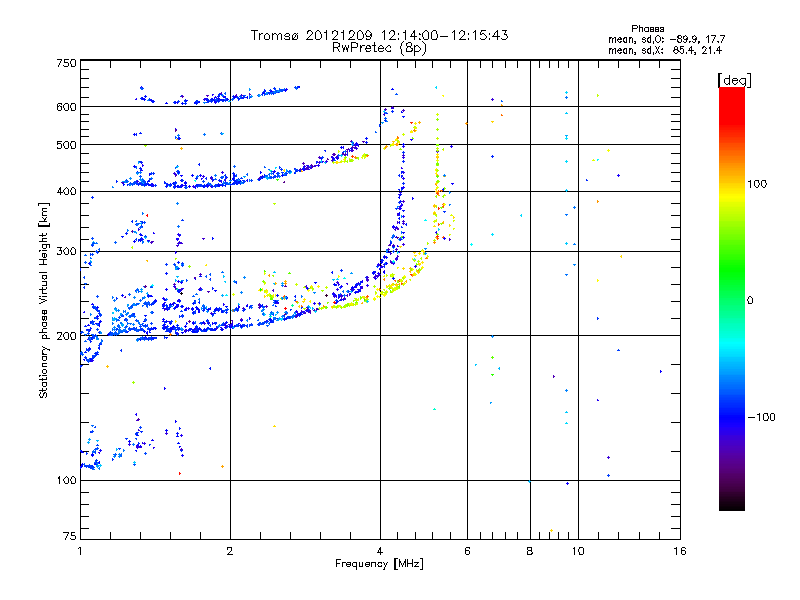Click the '[deg]' colorbar unit label

coord(734,80)
